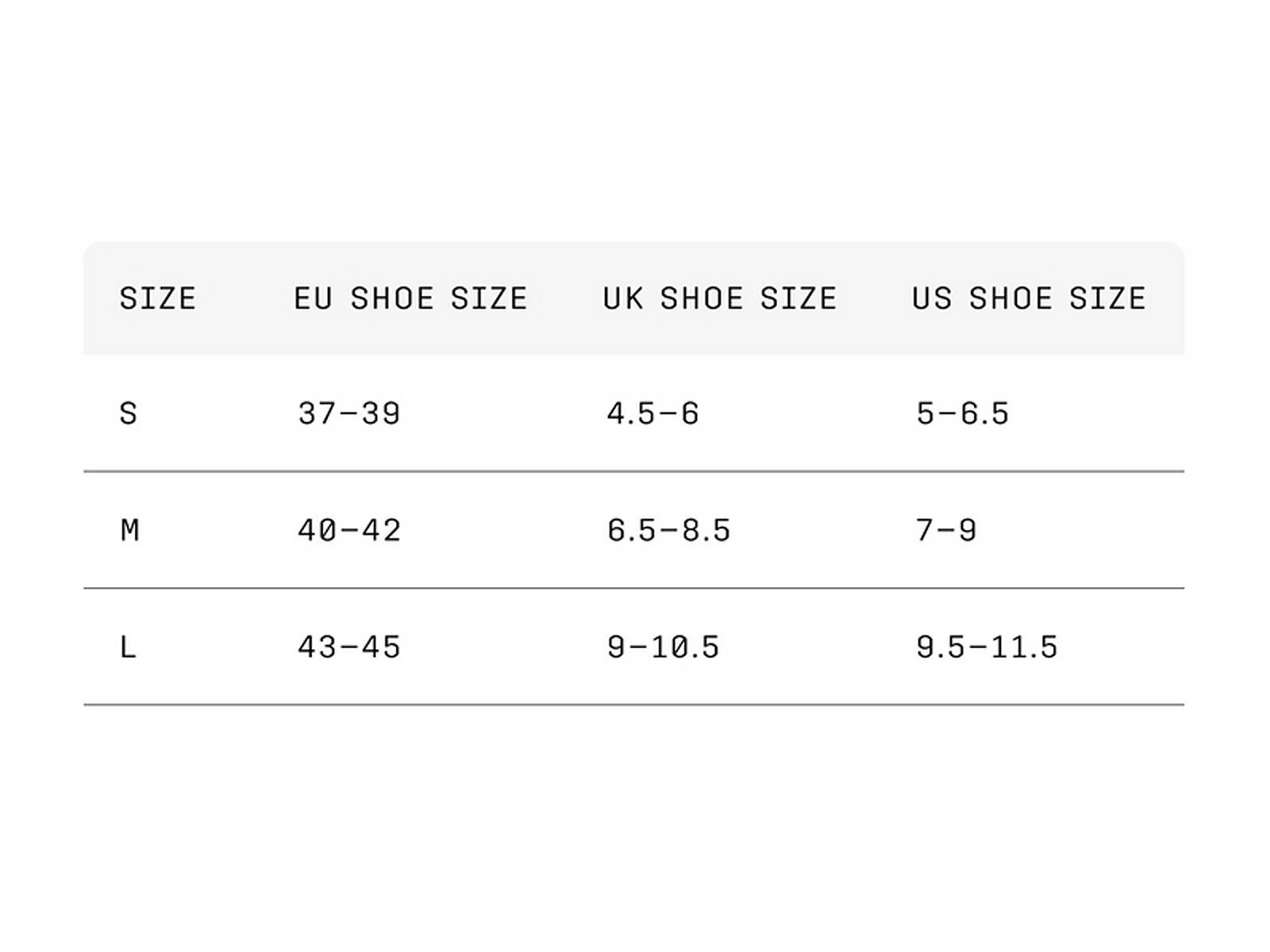Click the size S row label
The width and height of the screenshot is (1270, 952).
click(129, 413)
